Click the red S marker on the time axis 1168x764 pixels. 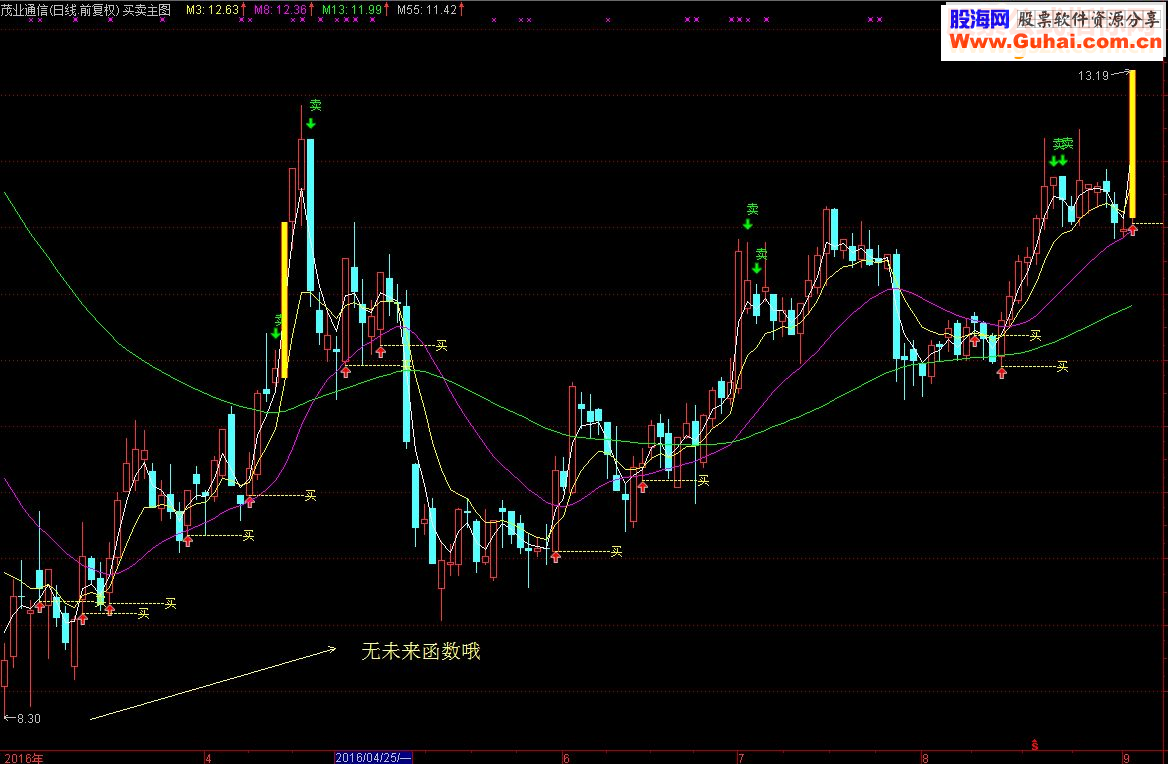(x=1035, y=745)
